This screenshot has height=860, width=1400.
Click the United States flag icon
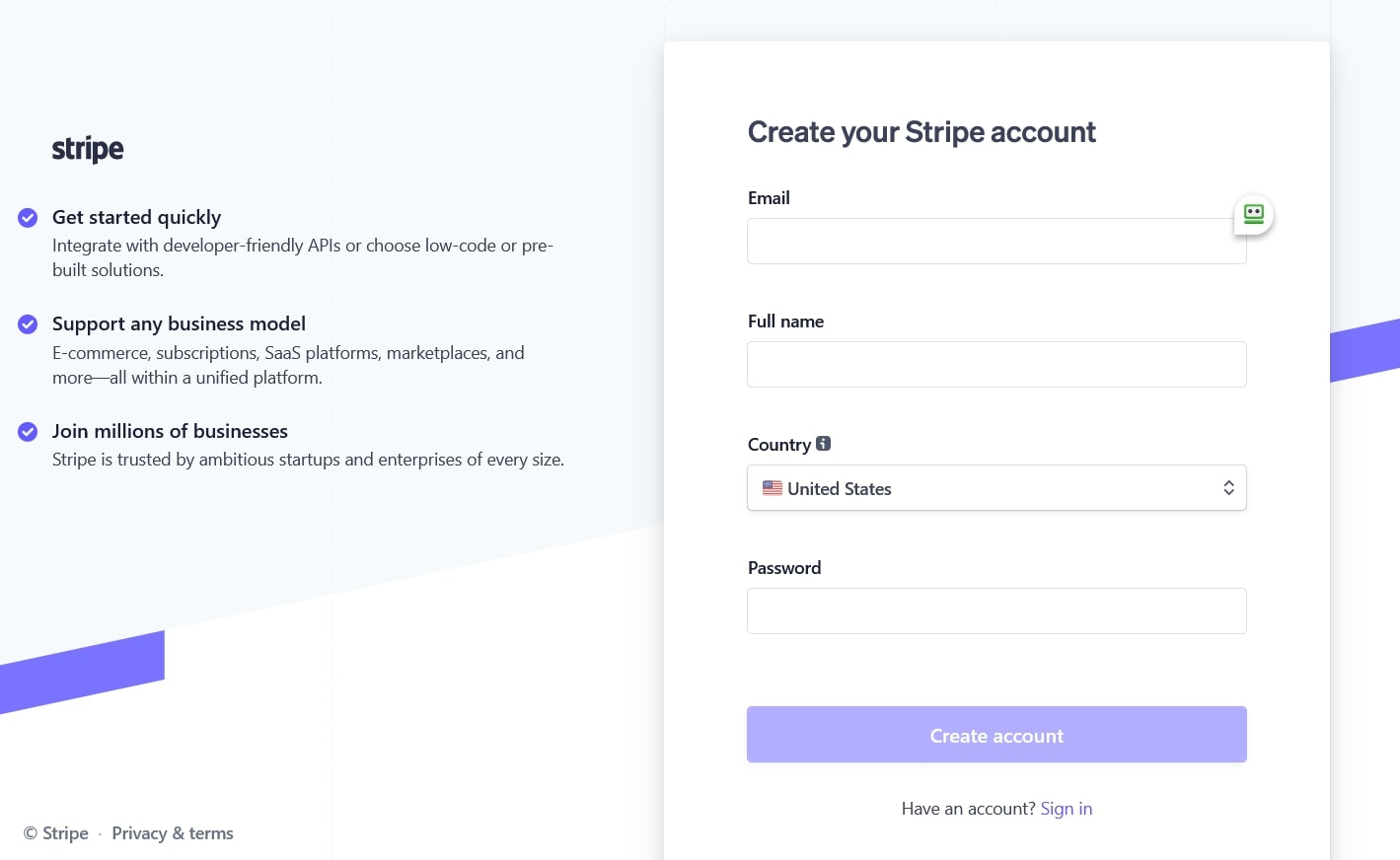click(x=773, y=487)
